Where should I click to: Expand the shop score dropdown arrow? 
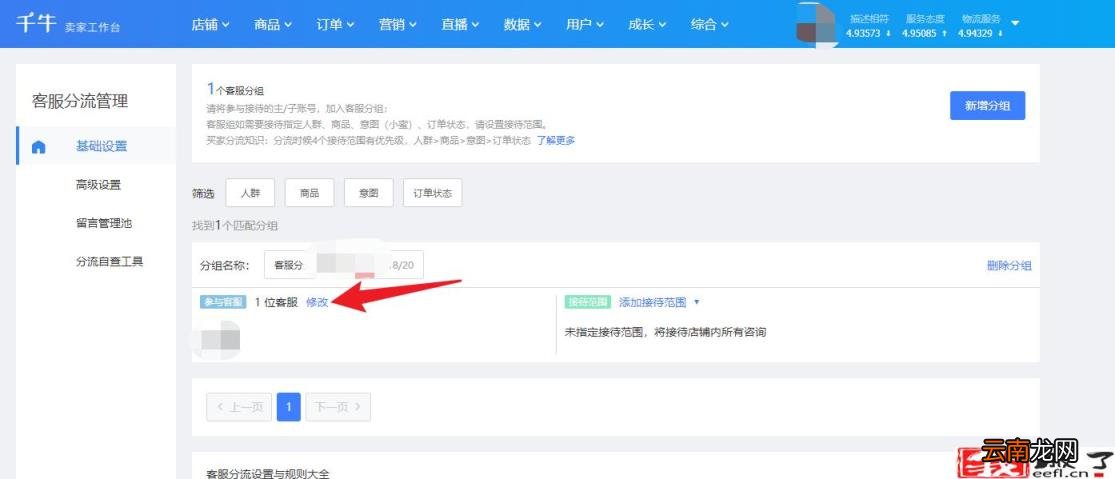pyautogui.click(x=1015, y=23)
